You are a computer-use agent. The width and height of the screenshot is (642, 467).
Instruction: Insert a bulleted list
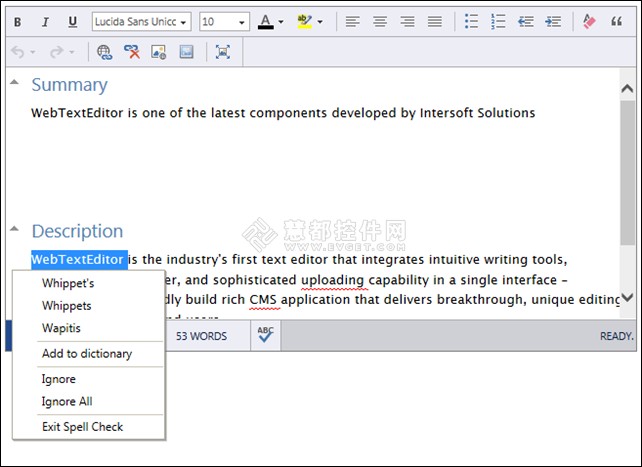click(471, 22)
